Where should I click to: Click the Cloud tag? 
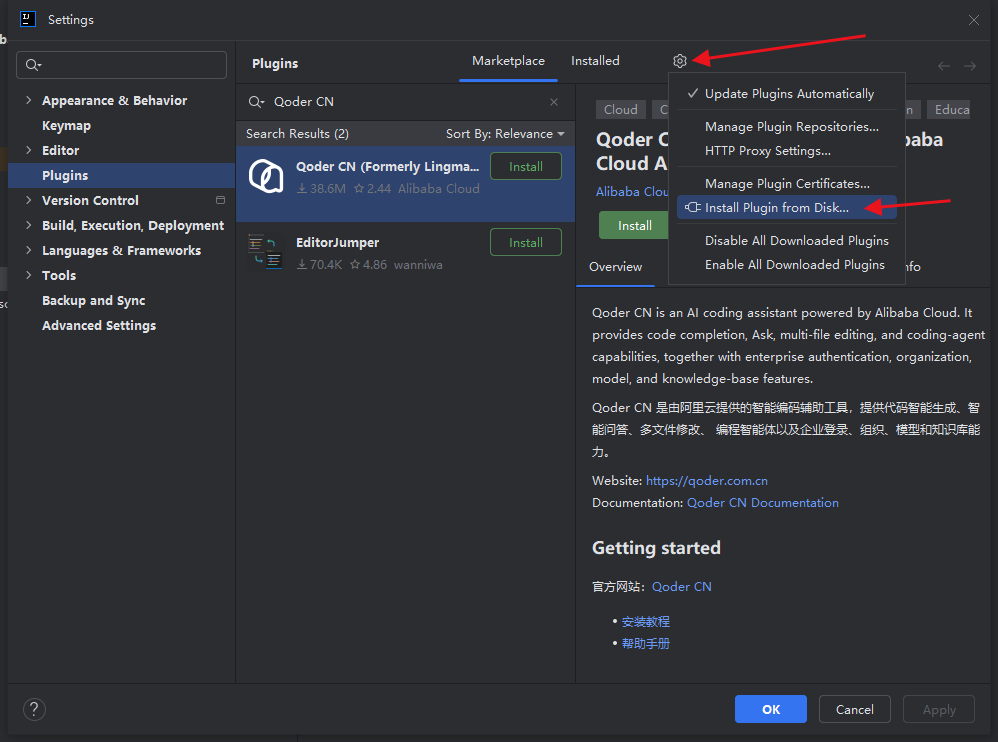[x=621, y=109]
